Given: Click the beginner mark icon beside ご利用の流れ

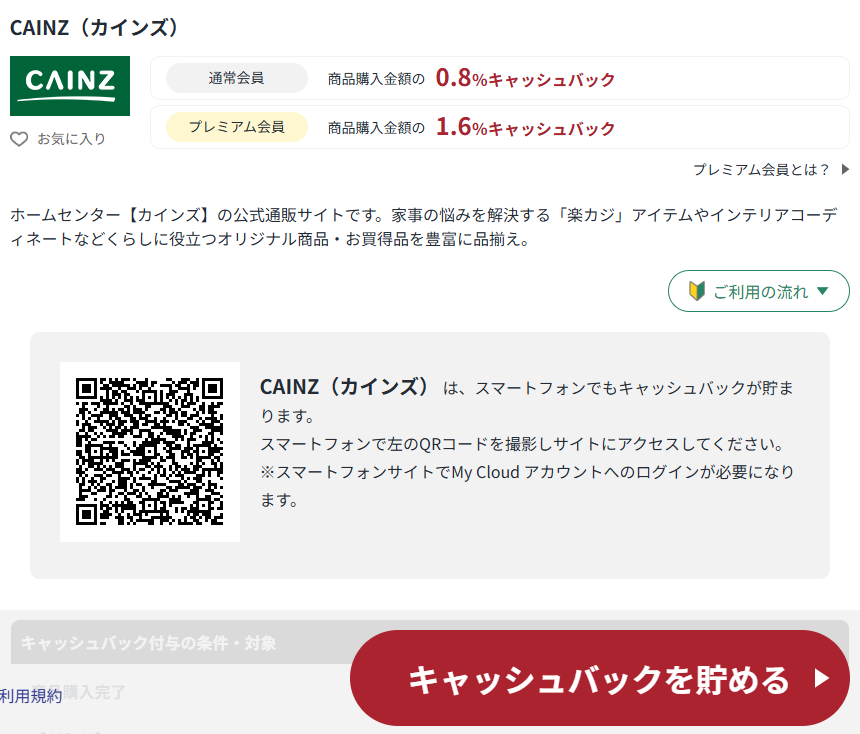Looking at the screenshot, I should pyautogui.click(x=697, y=291).
